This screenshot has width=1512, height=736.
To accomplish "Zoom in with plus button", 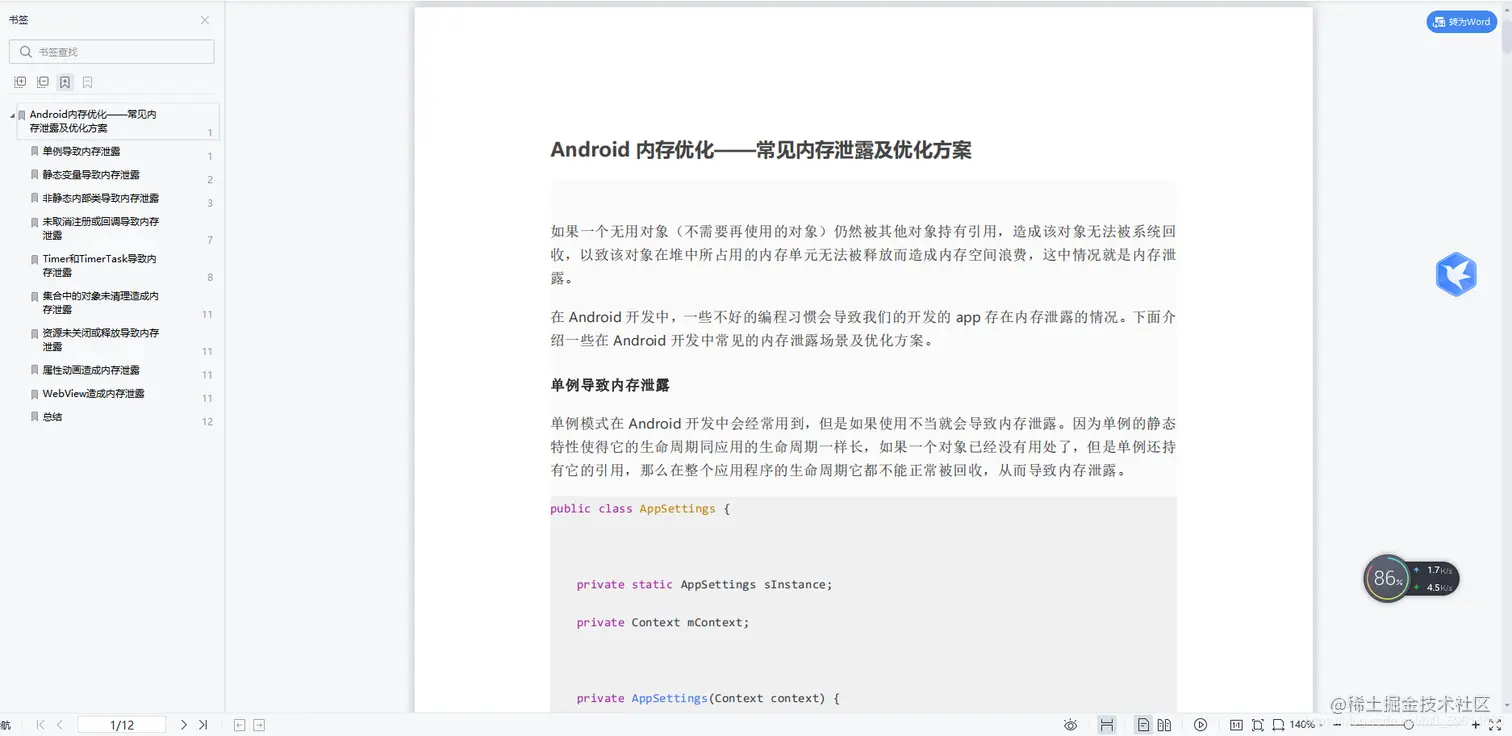I will click(1476, 725).
